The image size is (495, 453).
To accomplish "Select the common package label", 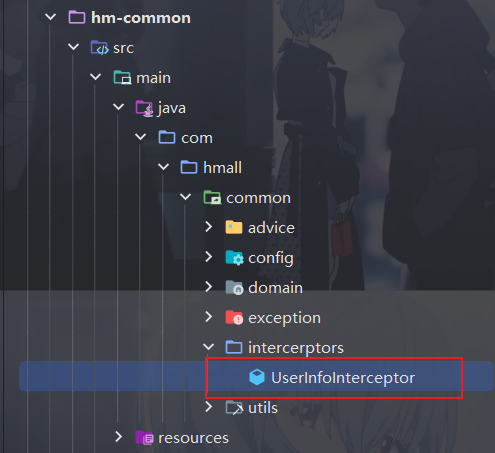I will (258, 198).
